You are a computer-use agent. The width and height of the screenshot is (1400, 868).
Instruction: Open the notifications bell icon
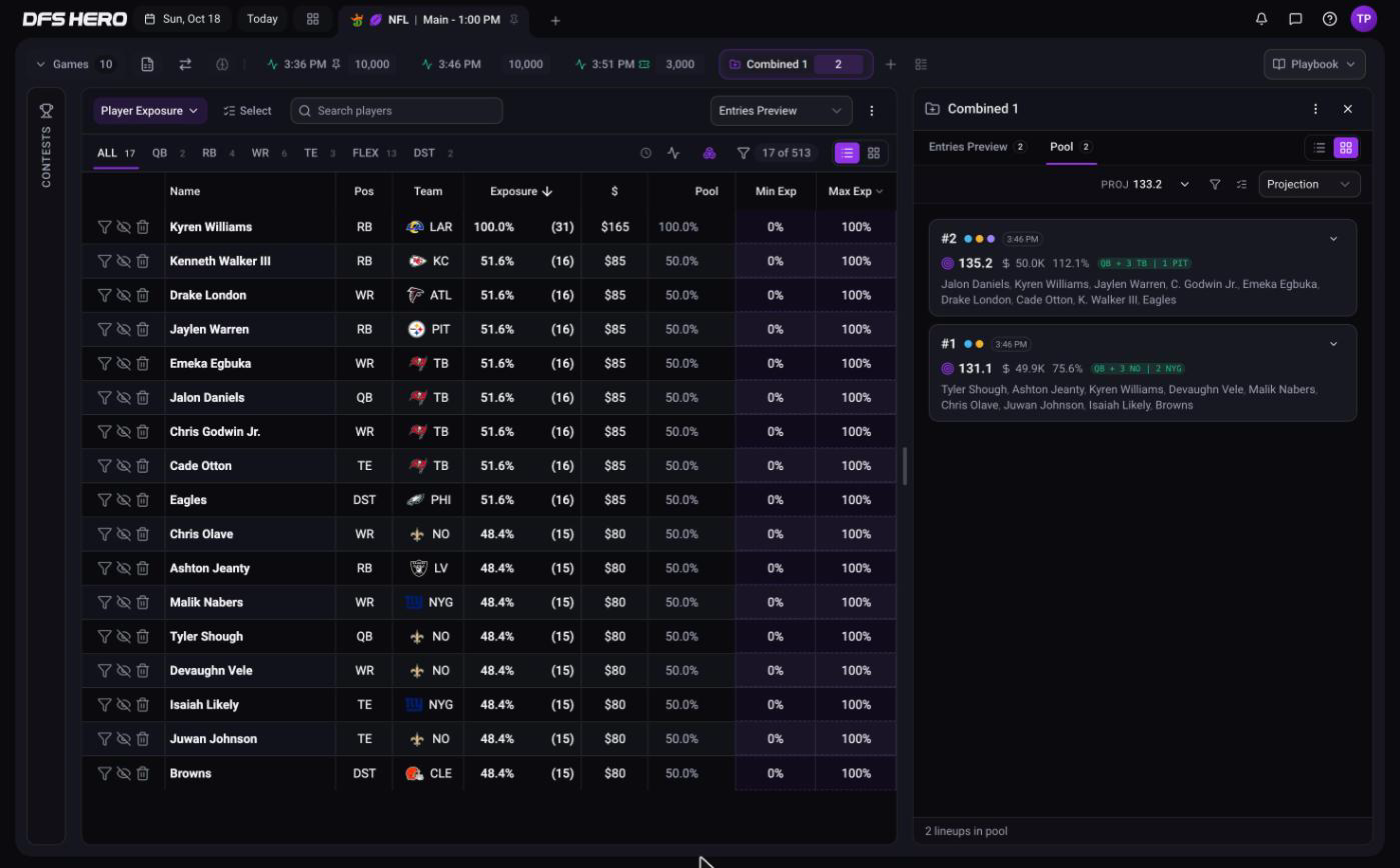point(1261,19)
